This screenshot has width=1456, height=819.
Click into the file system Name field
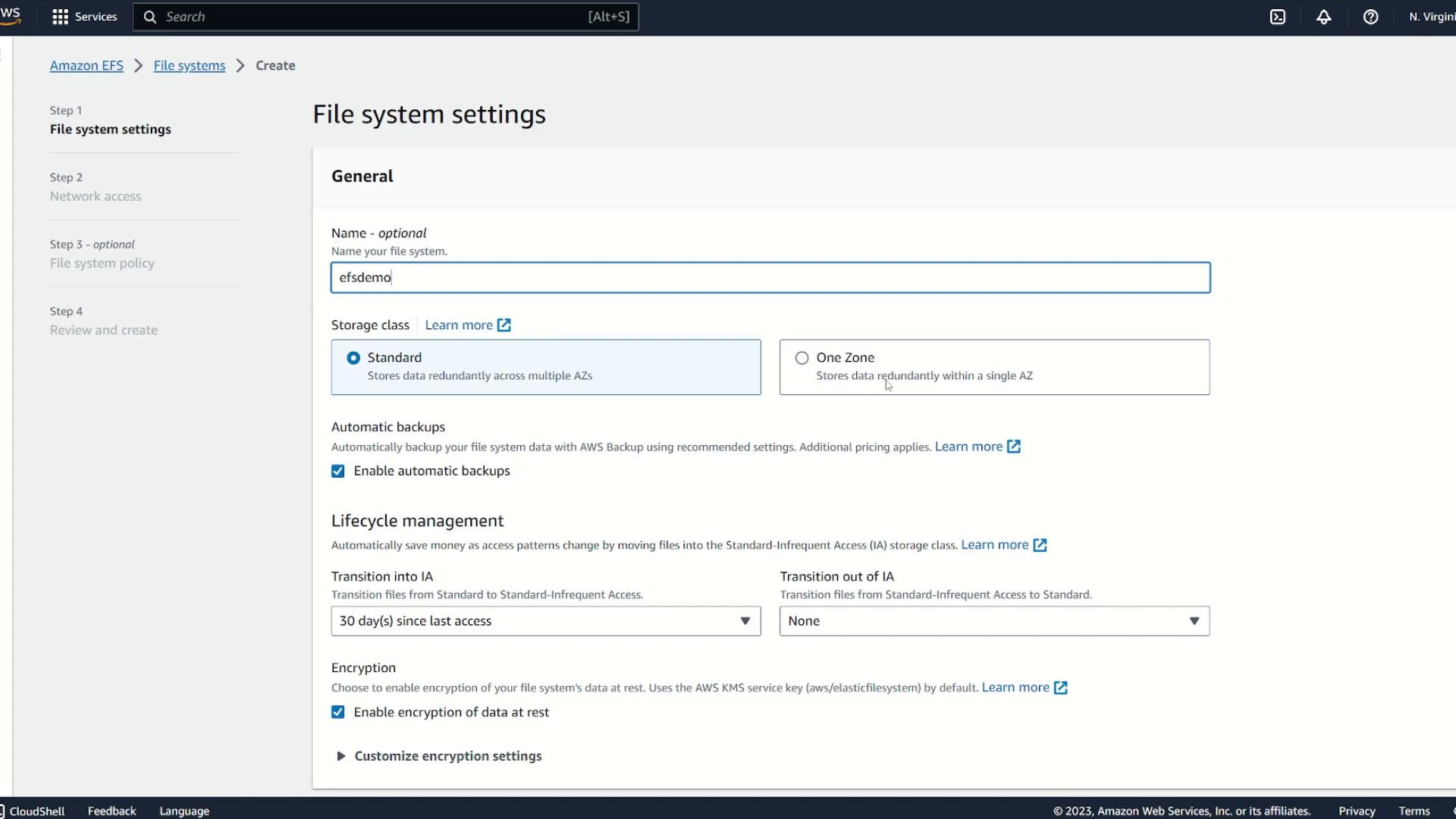point(770,278)
